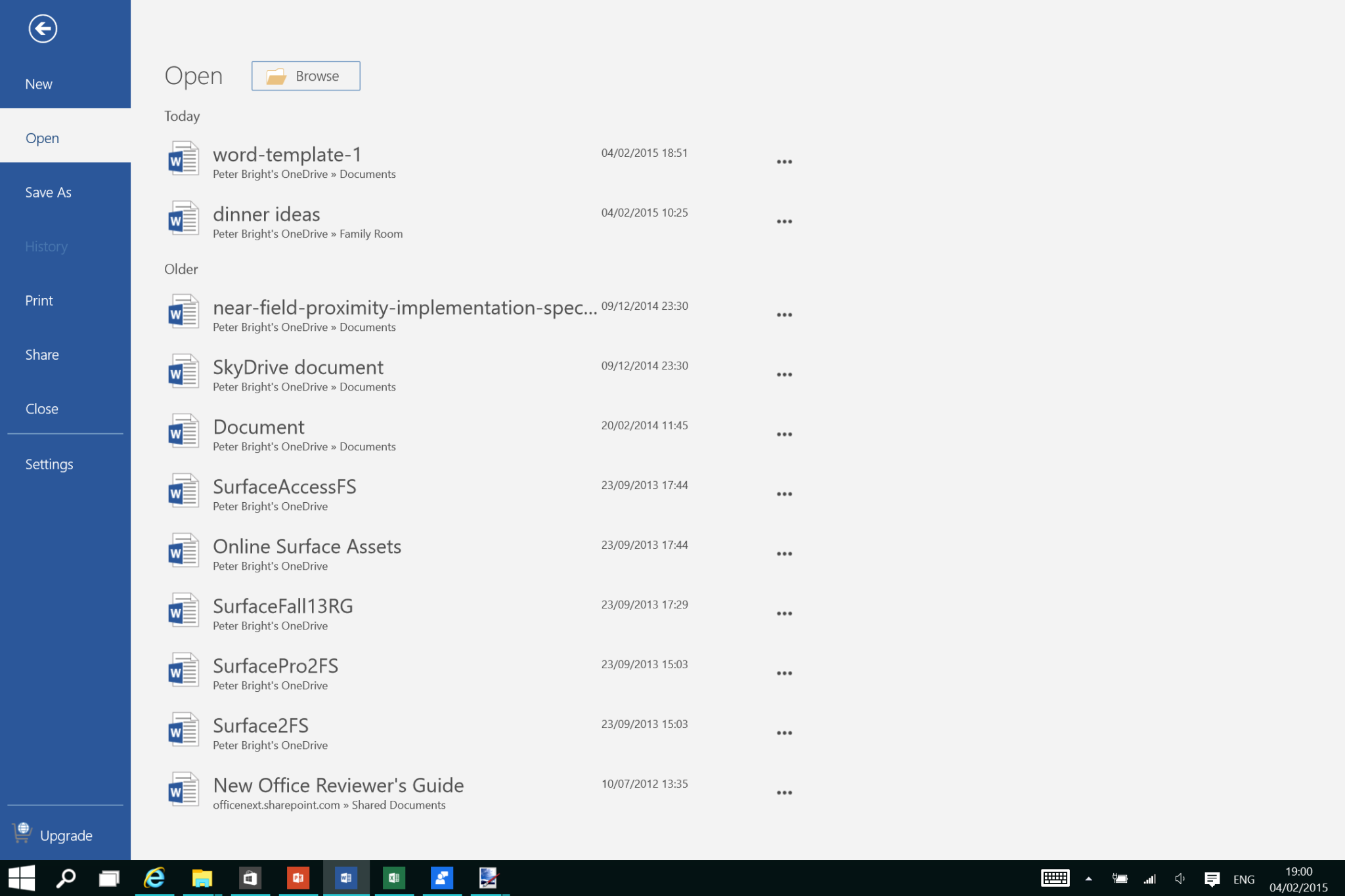Click the Browse button
This screenshot has height=896, width=1345.
(x=305, y=75)
